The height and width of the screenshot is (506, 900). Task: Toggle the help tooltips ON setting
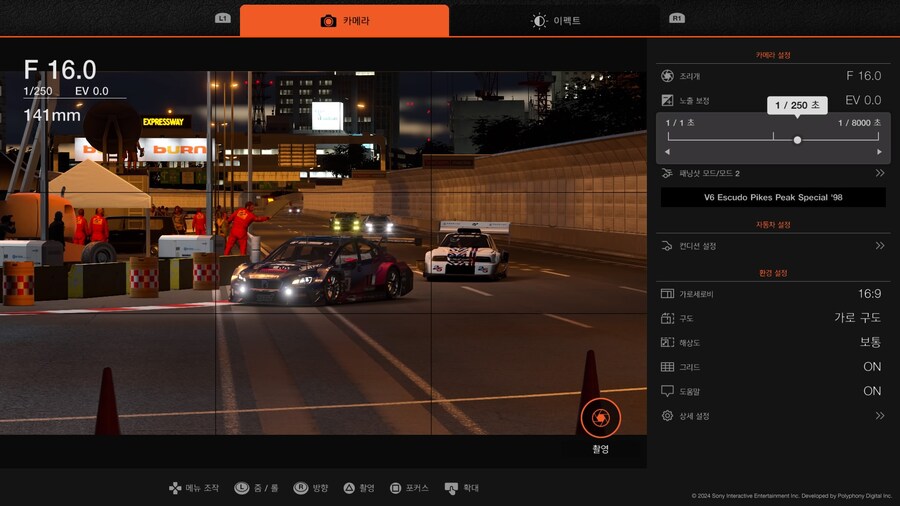[871, 391]
